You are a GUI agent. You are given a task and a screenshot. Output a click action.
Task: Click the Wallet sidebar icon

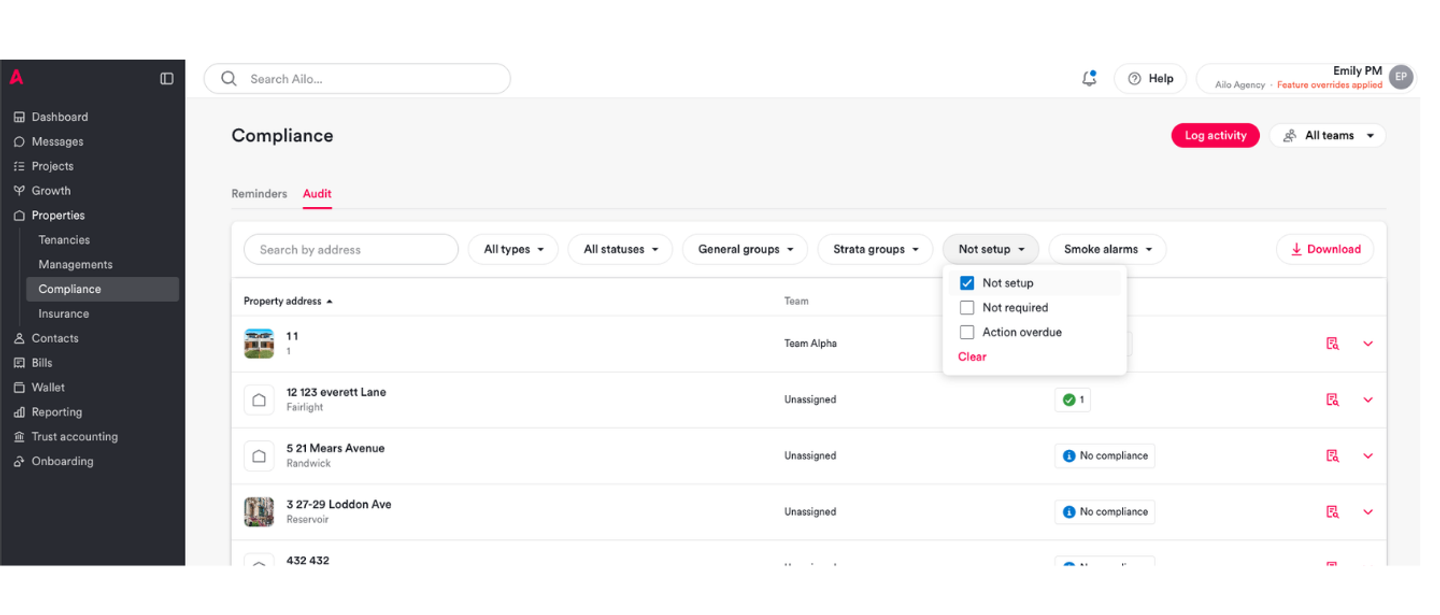(19, 388)
